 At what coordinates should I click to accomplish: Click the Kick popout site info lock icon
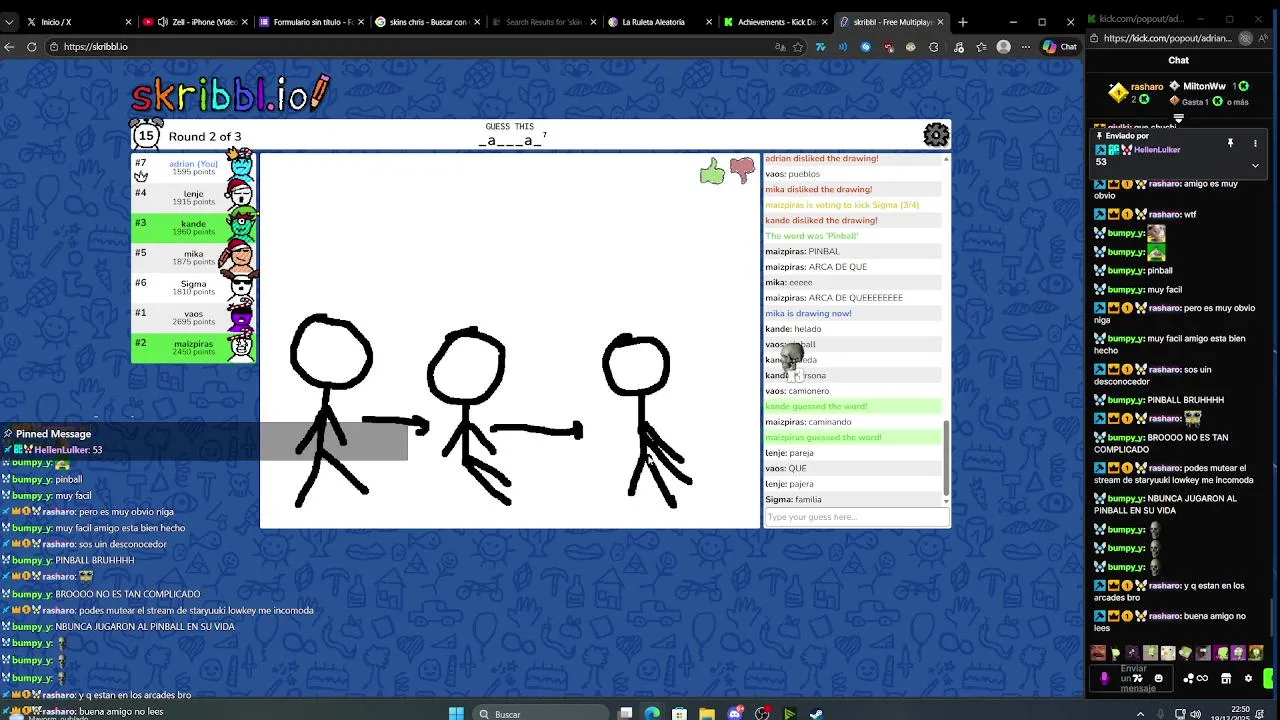point(1096,39)
